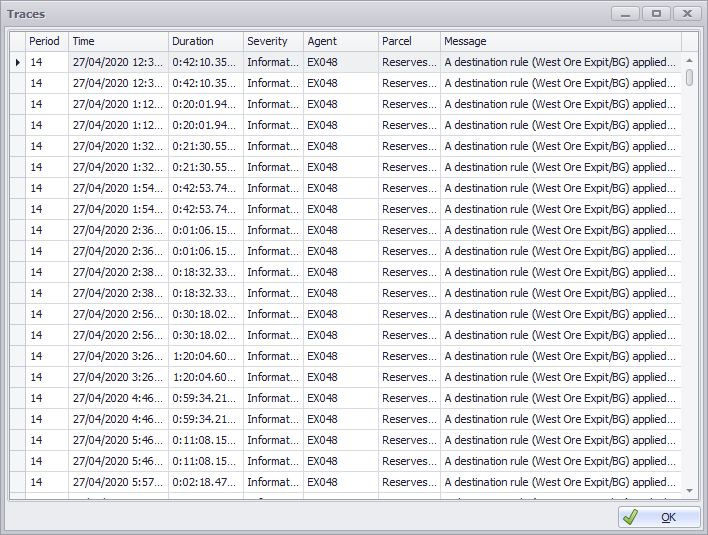708x535 pixels.
Task: Grab the vertical scrollbar thumb
Action: click(x=689, y=77)
